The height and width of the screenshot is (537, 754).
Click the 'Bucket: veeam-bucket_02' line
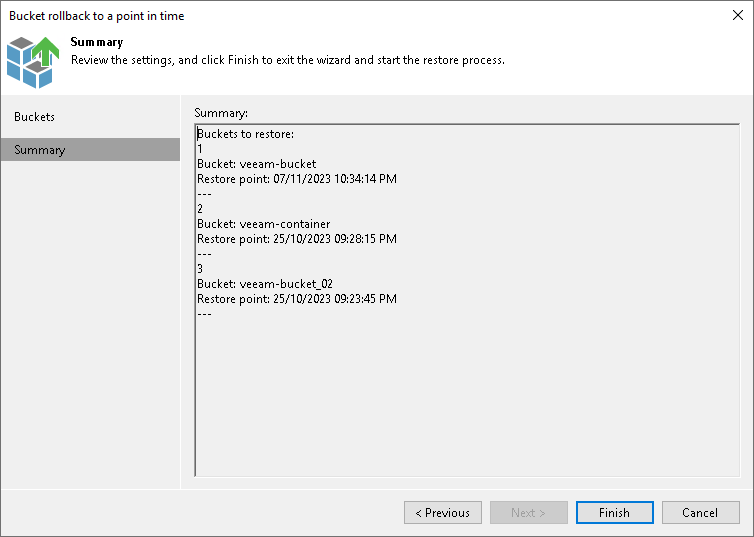265,284
